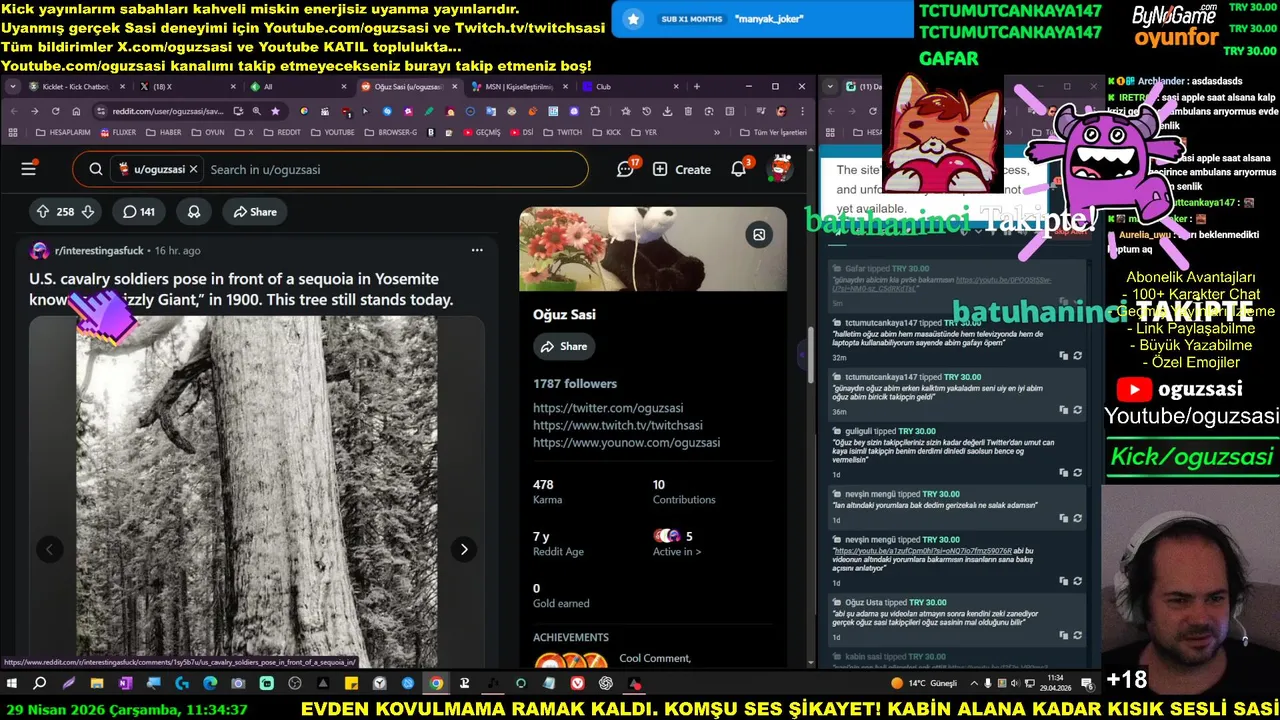Click the taskbar weather 14°C Güneşli
This screenshot has width=1280, height=720.
[924, 683]
